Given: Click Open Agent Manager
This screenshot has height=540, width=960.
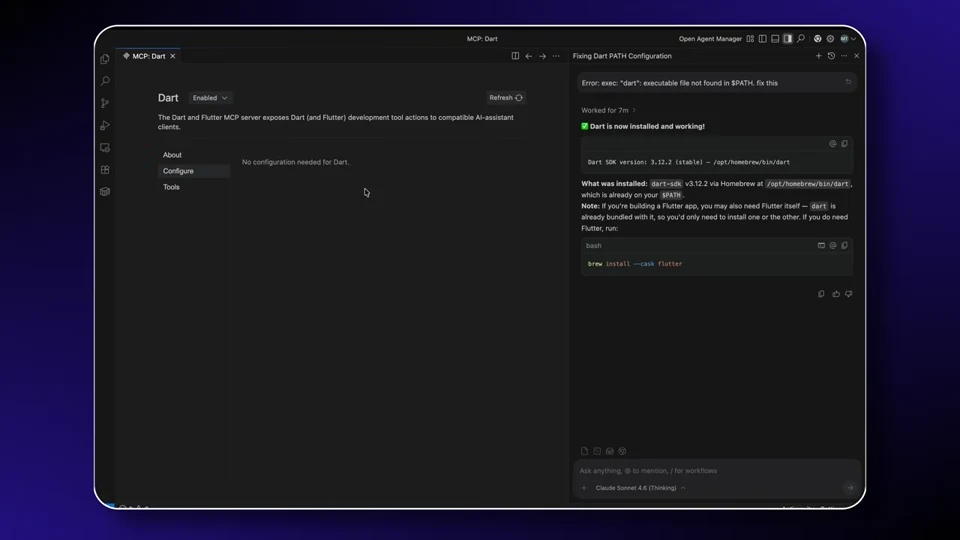Looking at the screenshot, I should 710,39.
